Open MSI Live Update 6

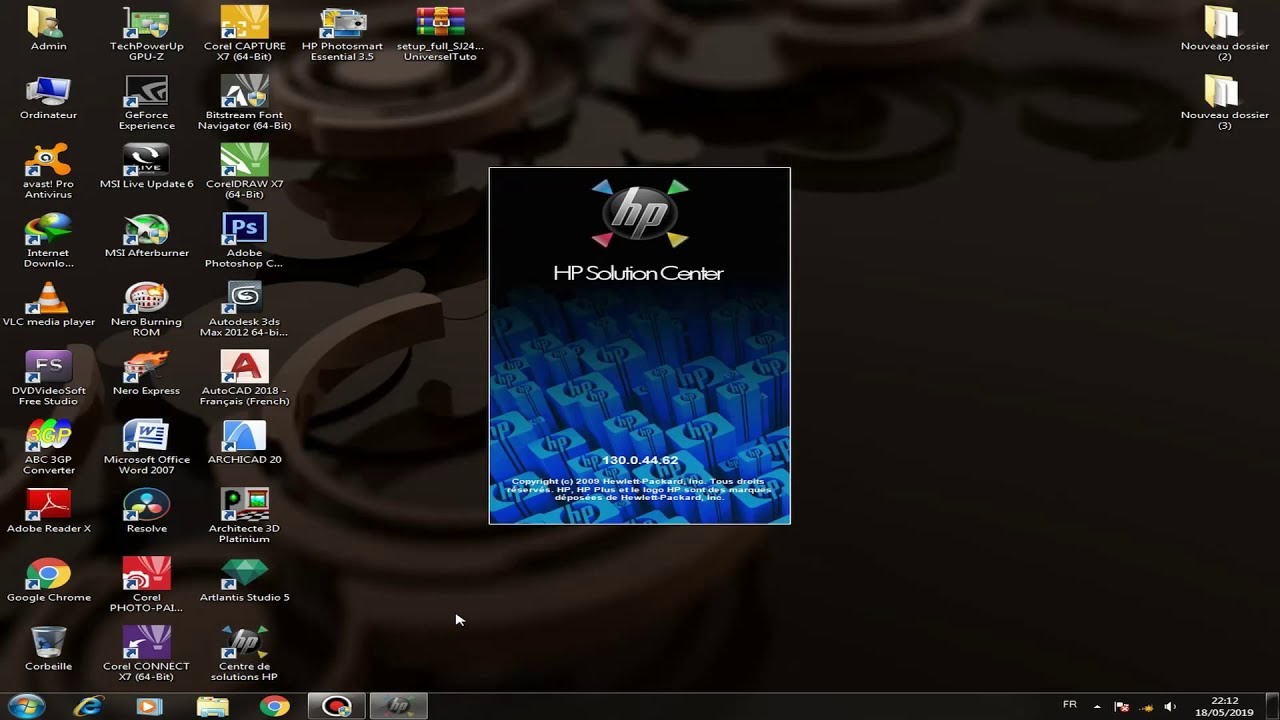click(x=146, y=167)
